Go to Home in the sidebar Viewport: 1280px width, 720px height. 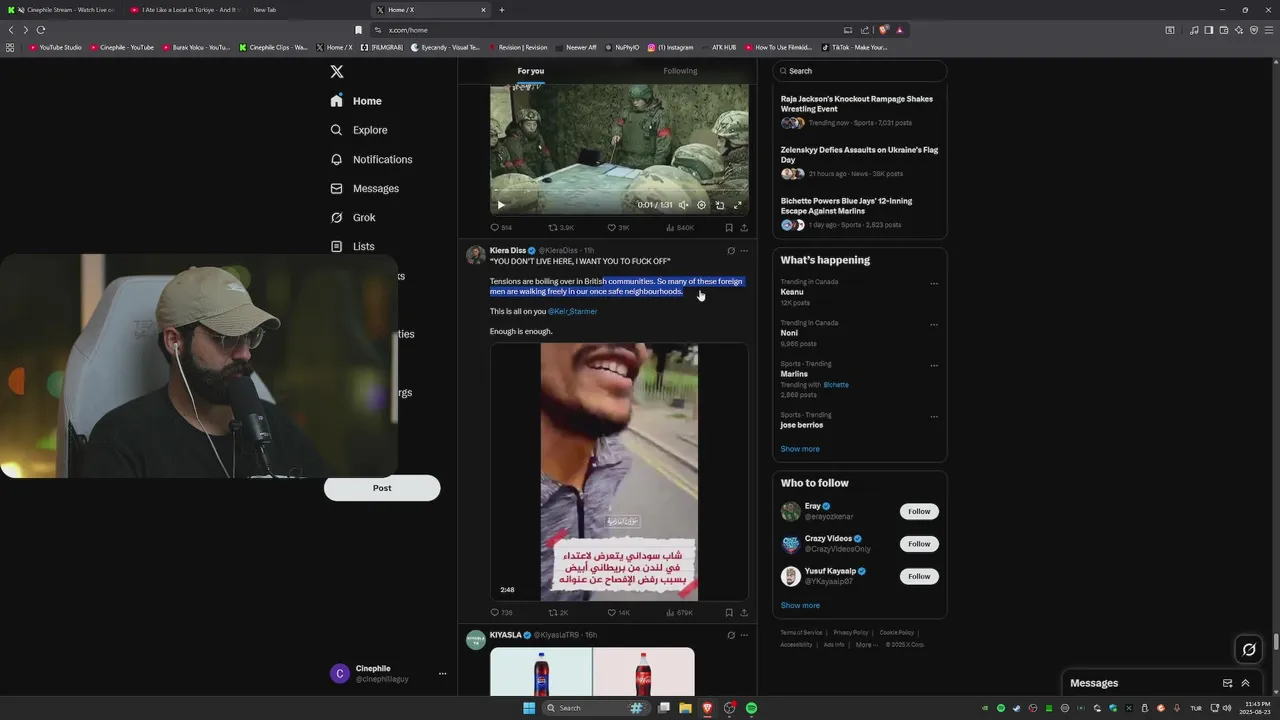point(356,101)
